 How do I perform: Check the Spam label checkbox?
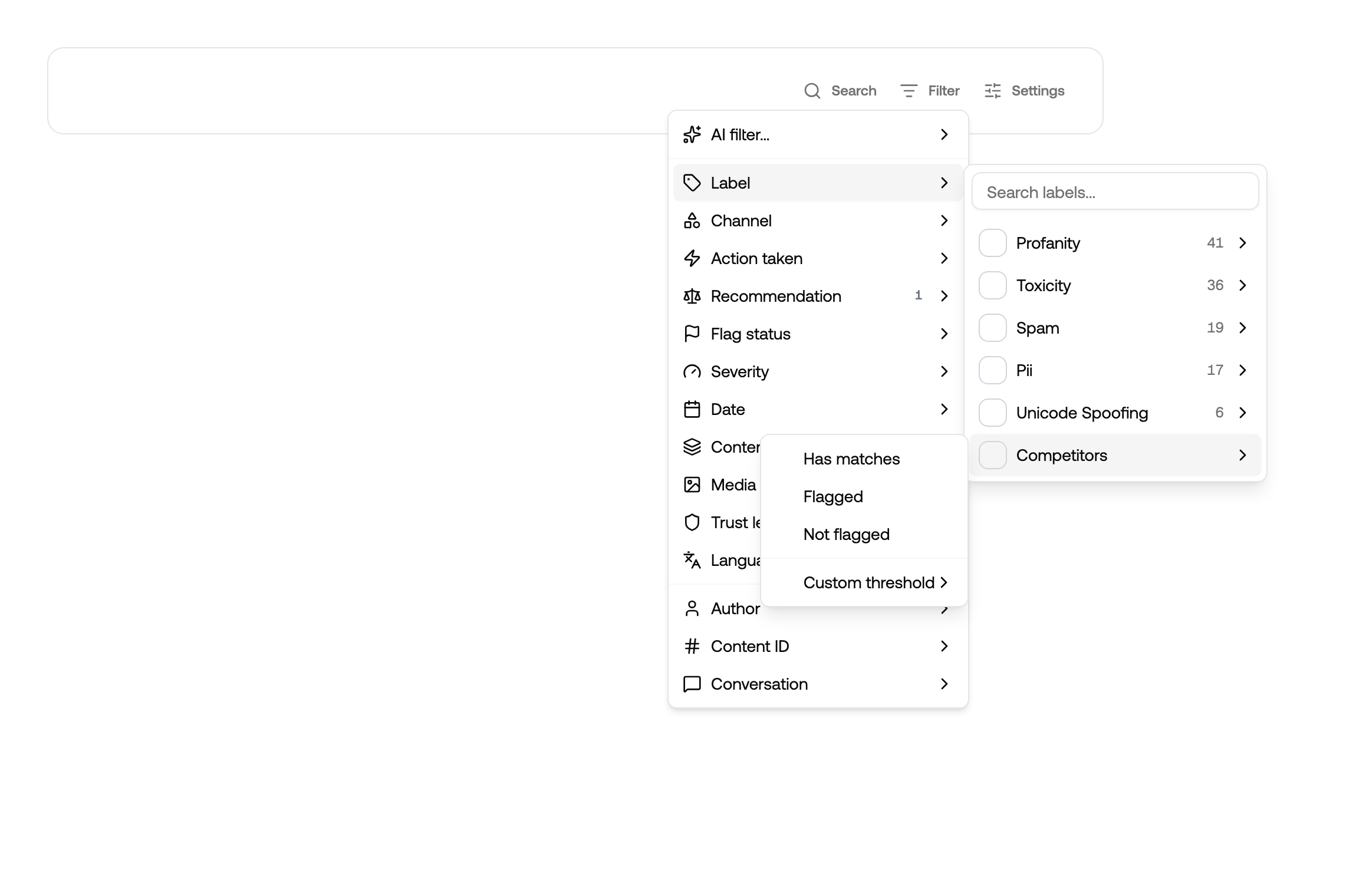(x=993, y=328)
